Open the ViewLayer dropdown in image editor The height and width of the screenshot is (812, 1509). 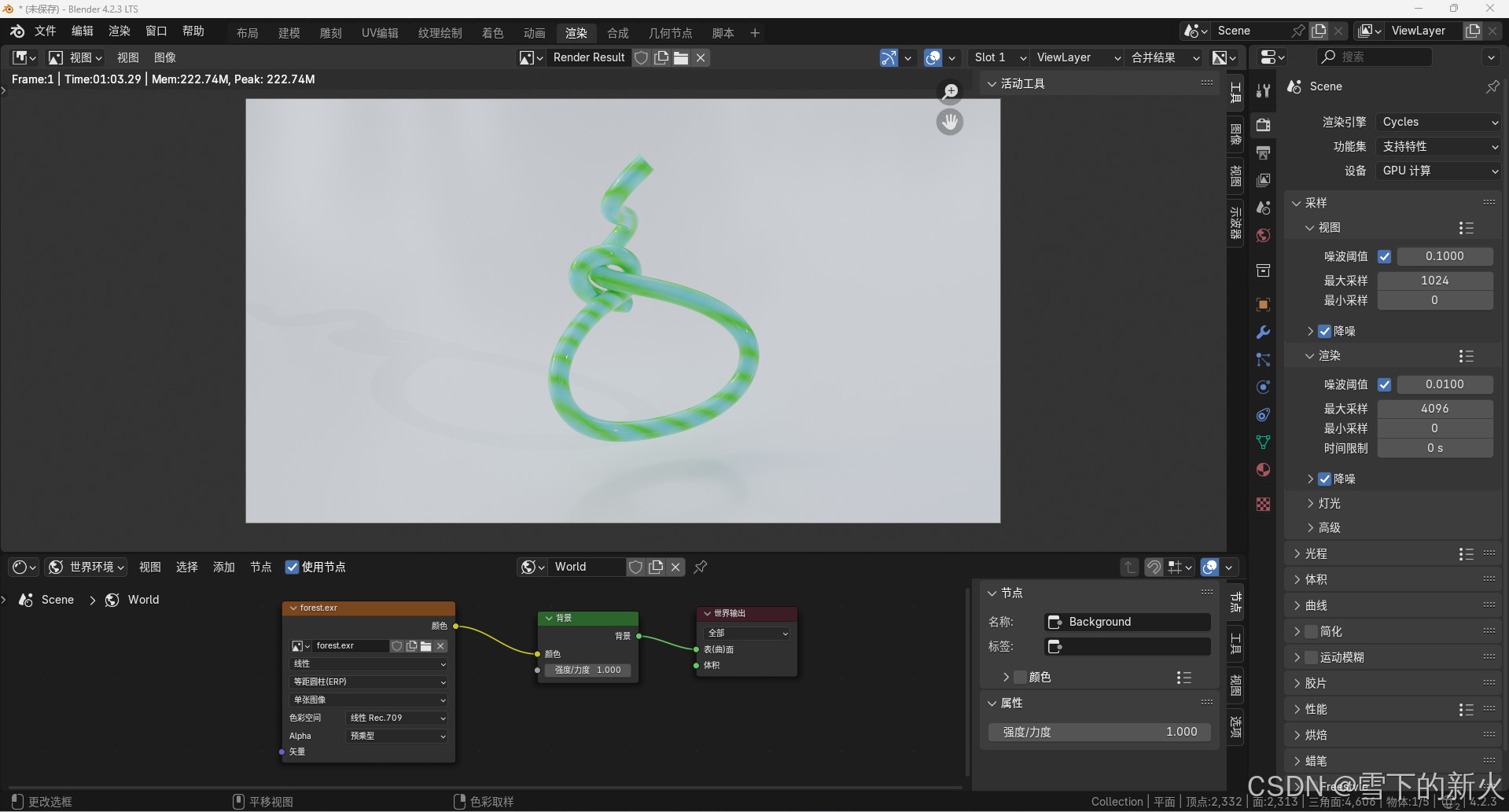click(1077, 57)
